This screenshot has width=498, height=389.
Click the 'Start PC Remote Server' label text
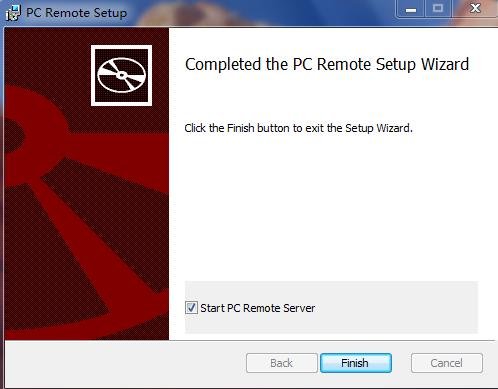257,308
